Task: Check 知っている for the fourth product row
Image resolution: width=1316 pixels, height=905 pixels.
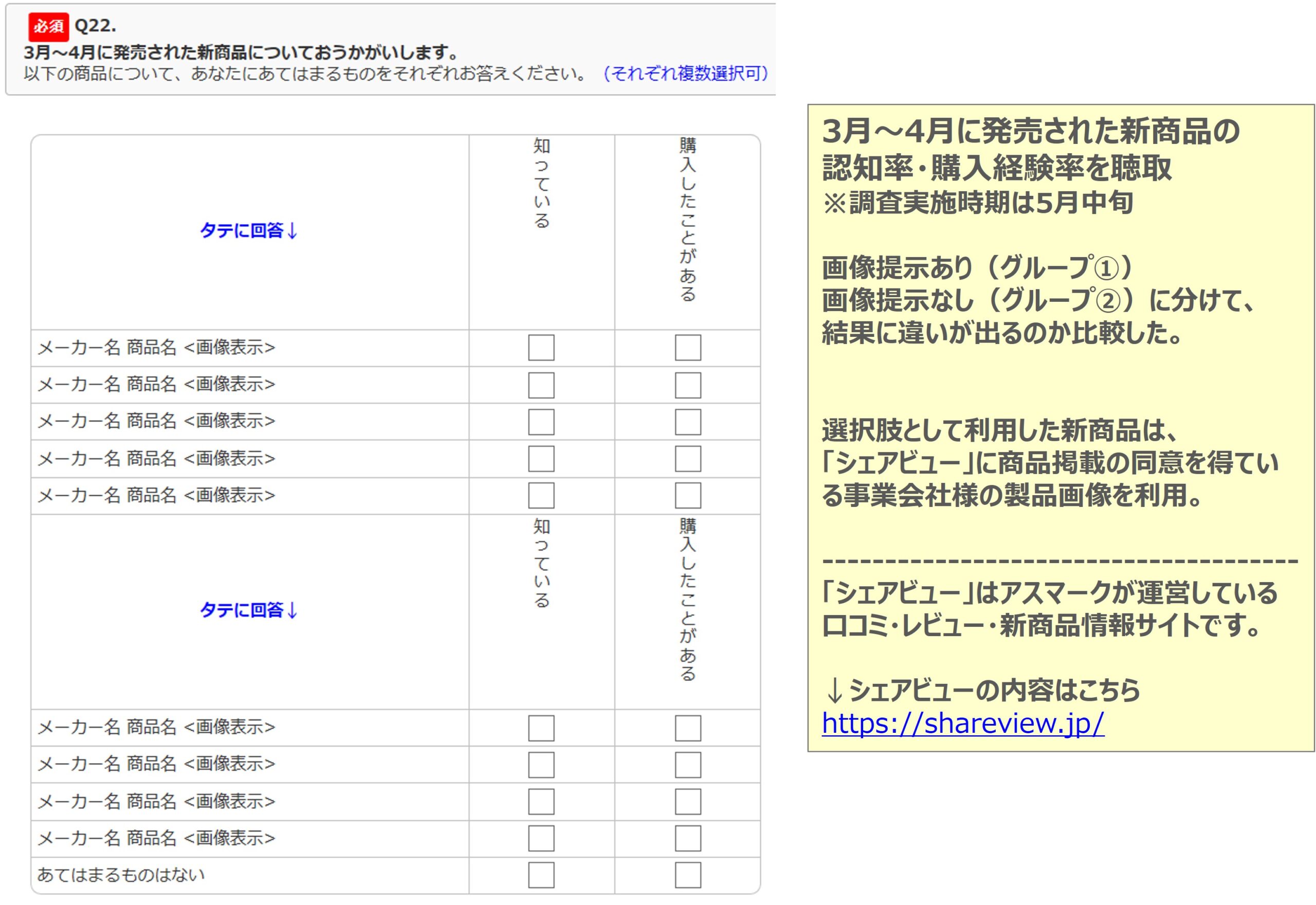Action: pos(541,459)
